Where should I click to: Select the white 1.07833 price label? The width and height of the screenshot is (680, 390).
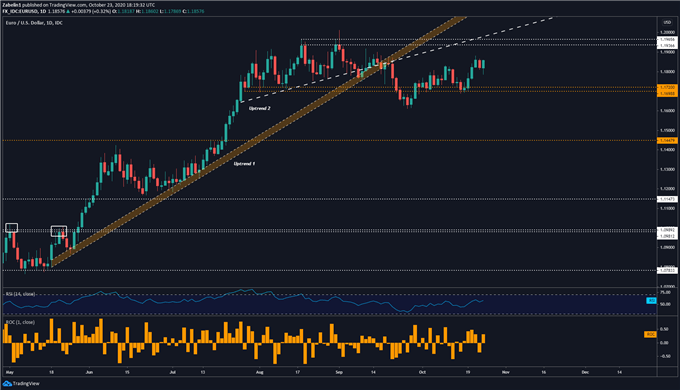coord(667,270)
